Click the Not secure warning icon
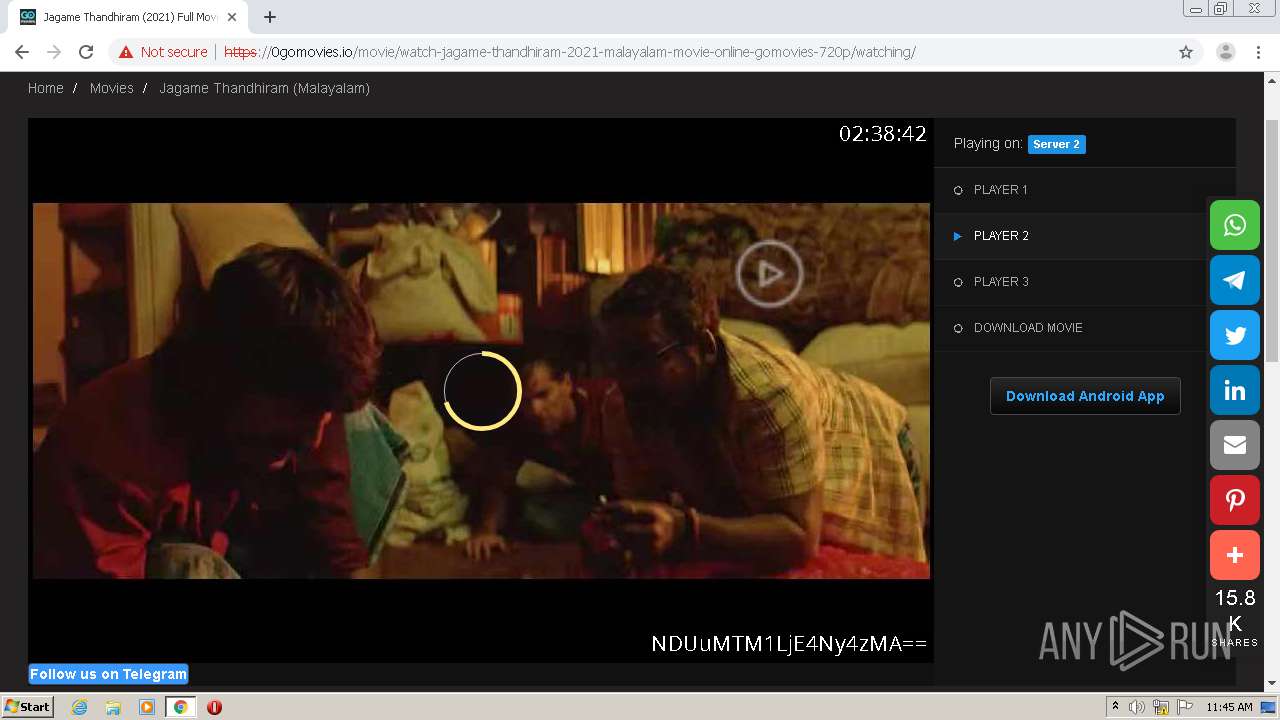The height and width of the screenshot is (720, 1280). pyautogui.click(x=126, y=52)
